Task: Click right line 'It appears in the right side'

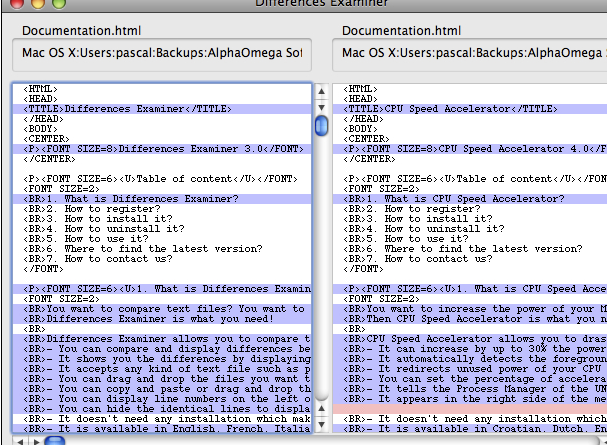Action: (470, 399)
